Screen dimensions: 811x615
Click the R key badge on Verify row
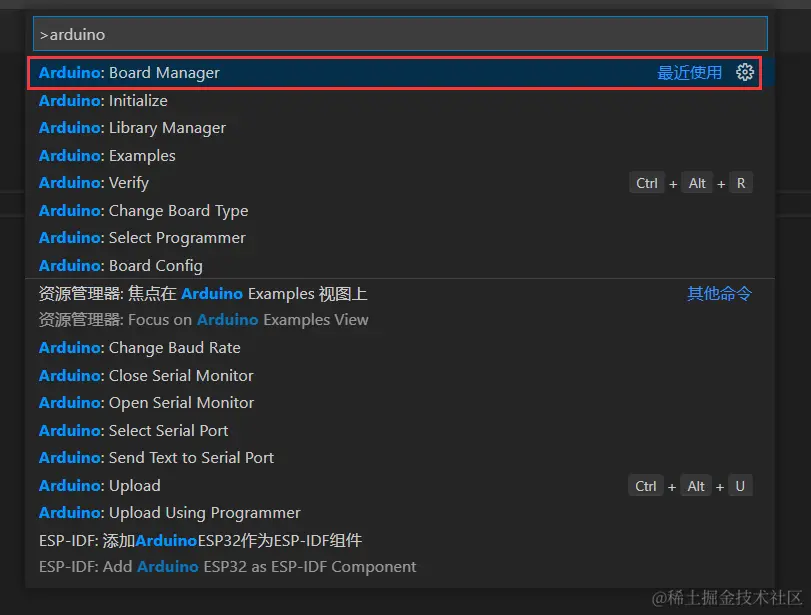tap(741, 183)
